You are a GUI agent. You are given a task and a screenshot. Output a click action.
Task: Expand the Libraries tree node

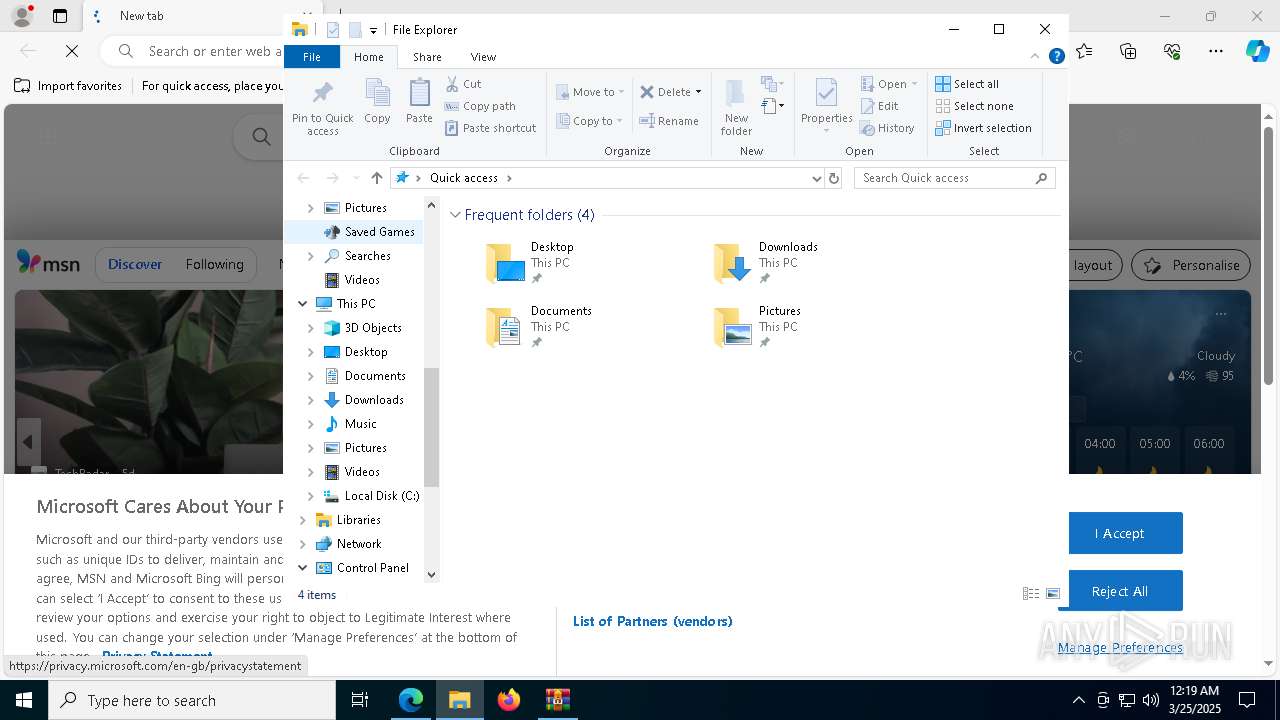(302, 520)
